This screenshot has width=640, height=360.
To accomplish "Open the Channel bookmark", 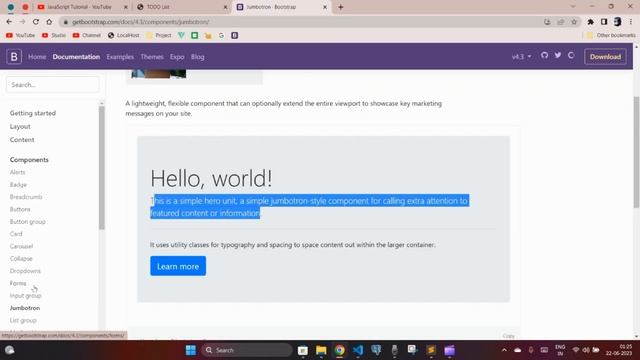I will tap(87, 36).
